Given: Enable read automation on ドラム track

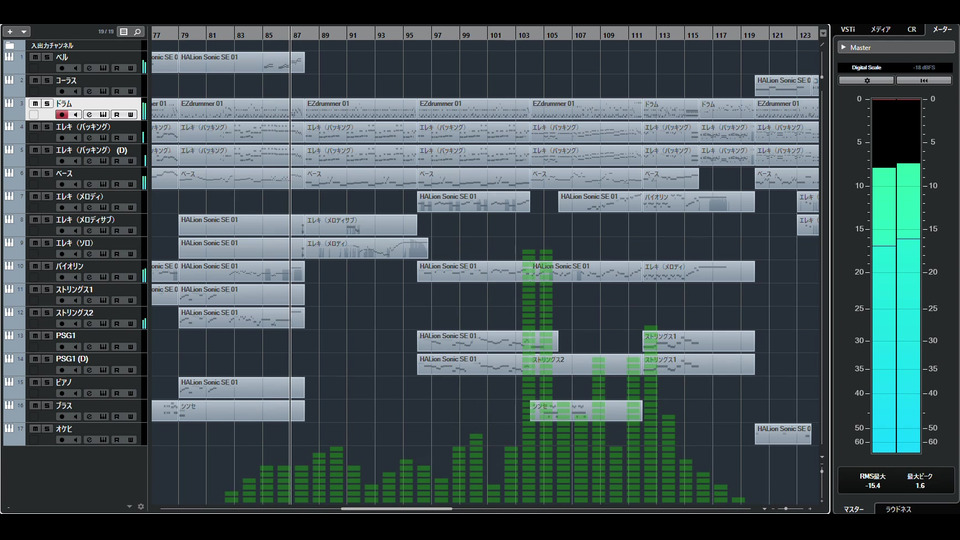Looking at the screenshot, I should (x=116, y=114).
